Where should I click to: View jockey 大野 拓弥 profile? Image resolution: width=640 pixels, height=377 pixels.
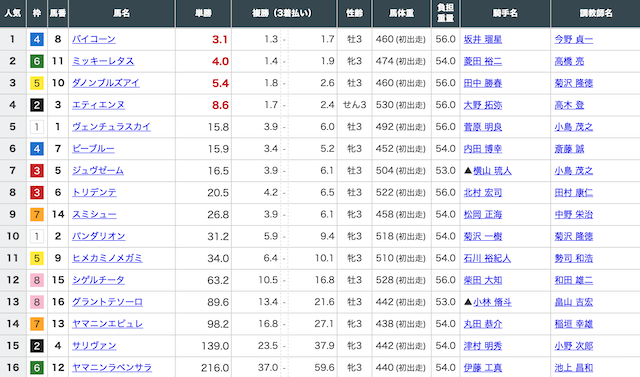tap(483, 105)
